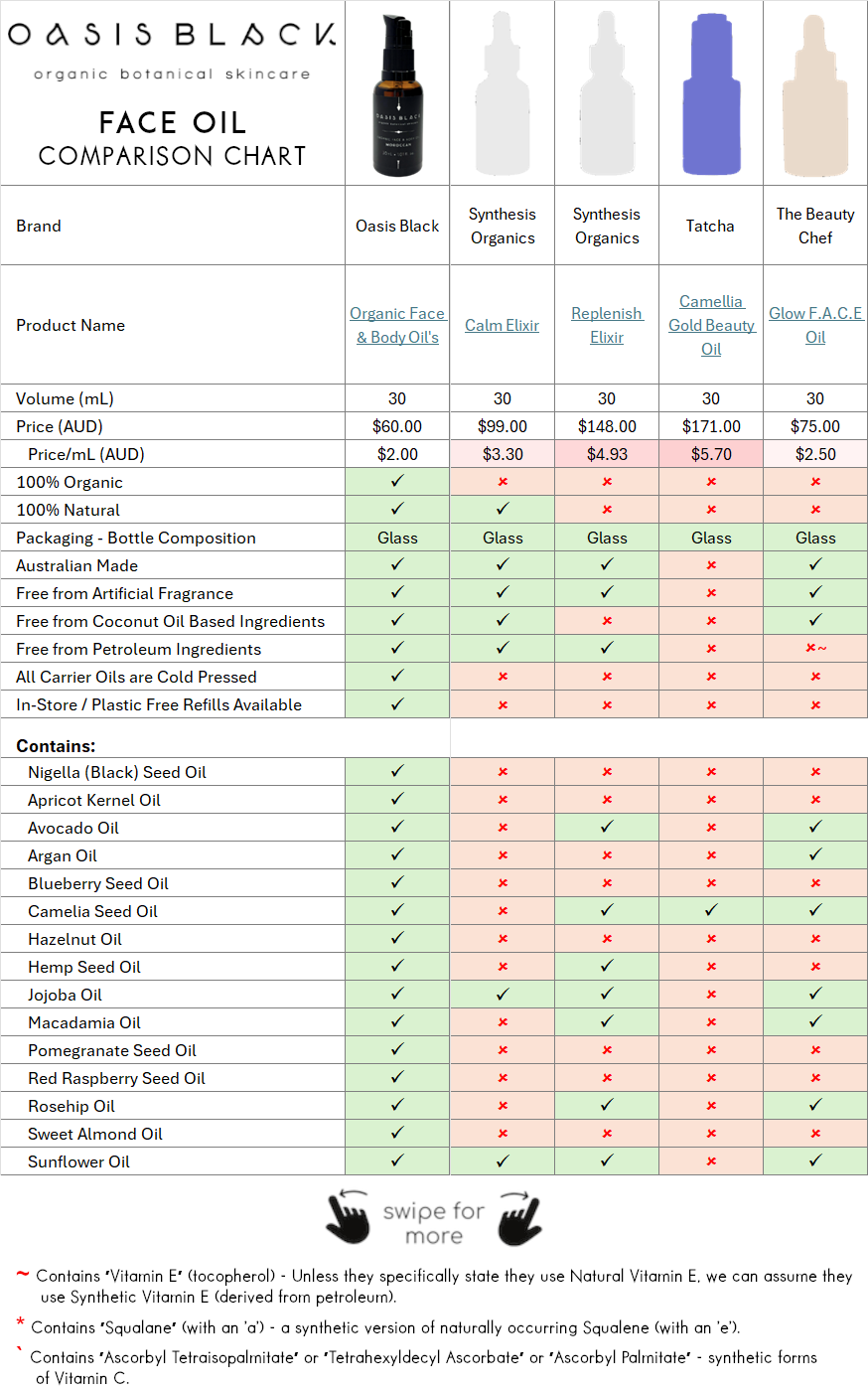Click the 'Free from Artificial Fragrance' row label
This screenshot has width=868, height=1391.
pos(125,593)
